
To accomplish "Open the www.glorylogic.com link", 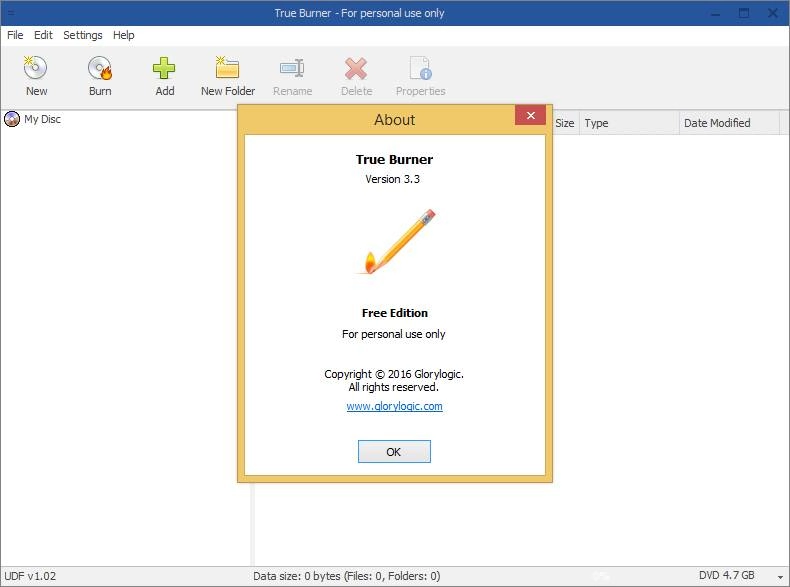I will [x=394, y=406].
